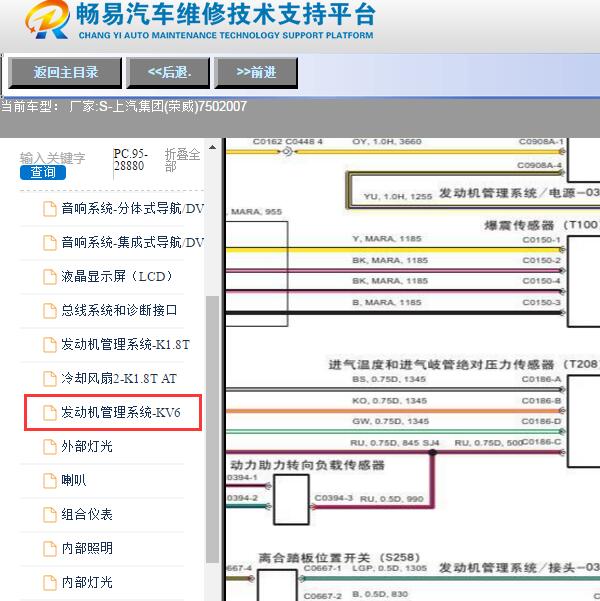Viewport: 600px width, 601px height.
Task: Go forward with the >>前进 button
Action: pos(256,73)
